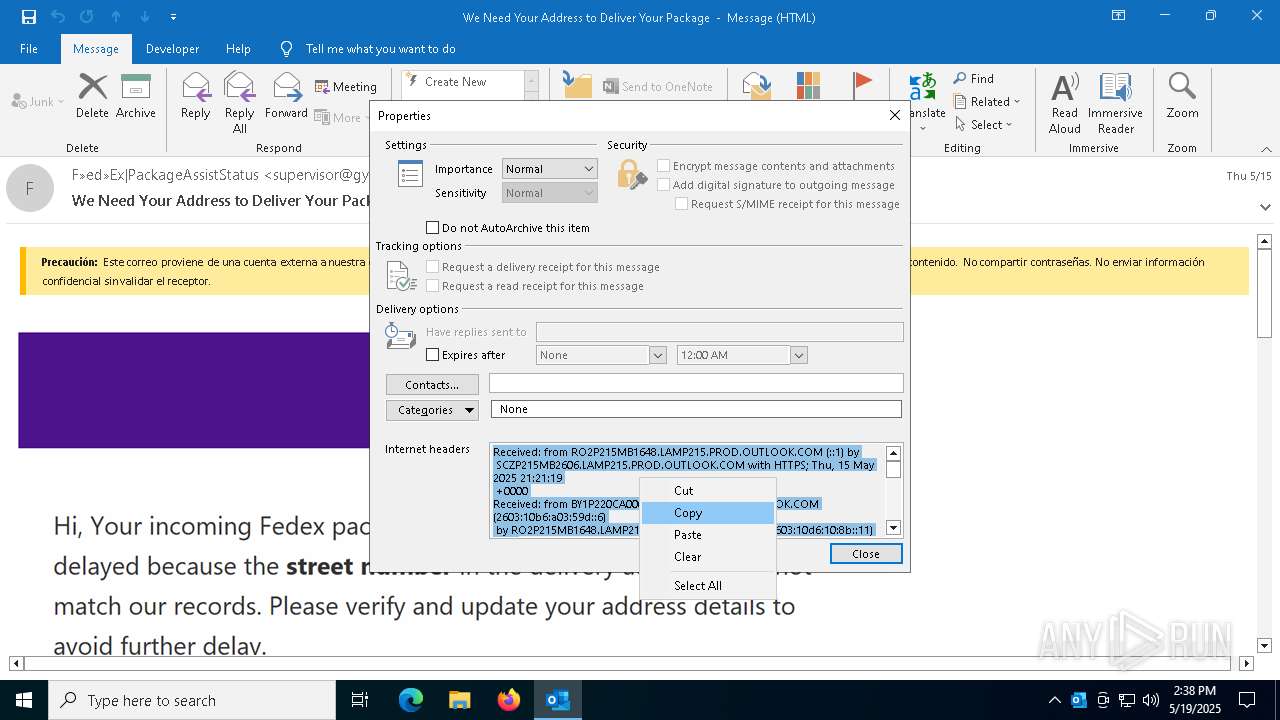Open the File tab
This screenshot has width=1280, height=720.
click(x=29, y=49)
